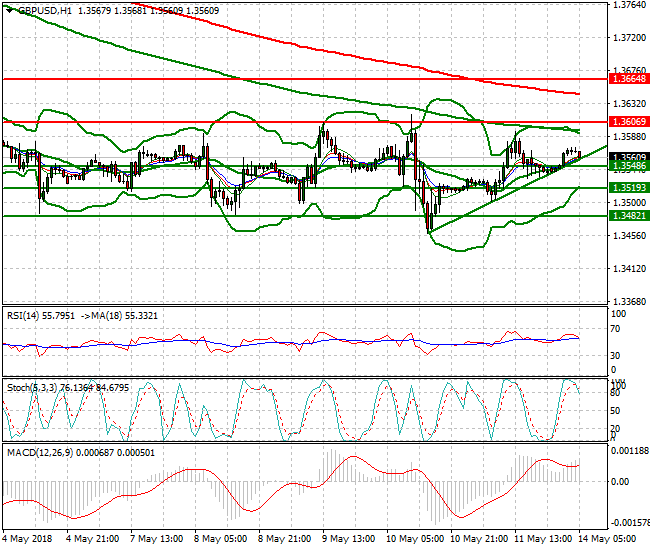Select the green 1.34821 support price tag
This screenshot has width=650, height=550.
coord(629,216)
